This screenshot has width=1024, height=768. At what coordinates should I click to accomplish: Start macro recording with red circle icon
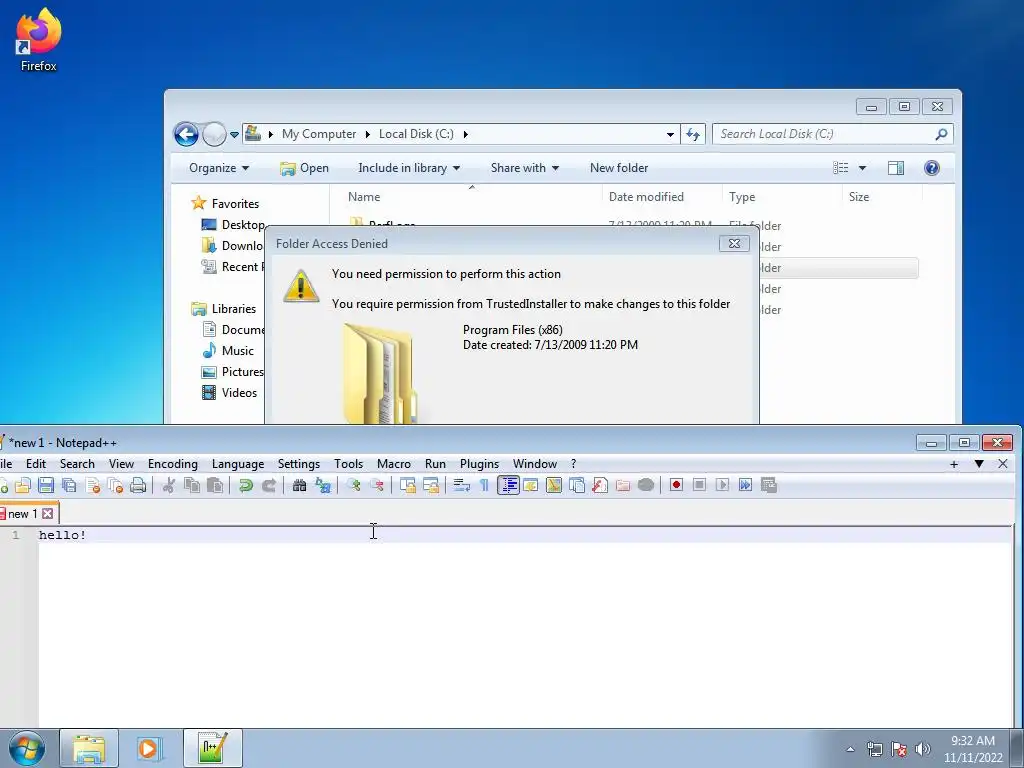[677, 485]
